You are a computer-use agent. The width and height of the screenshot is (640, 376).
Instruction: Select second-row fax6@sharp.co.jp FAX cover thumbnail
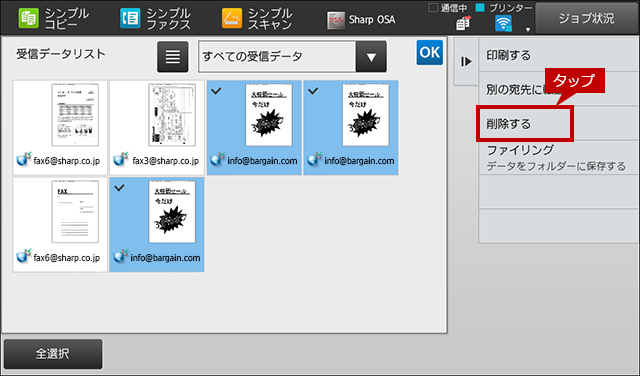60,224
